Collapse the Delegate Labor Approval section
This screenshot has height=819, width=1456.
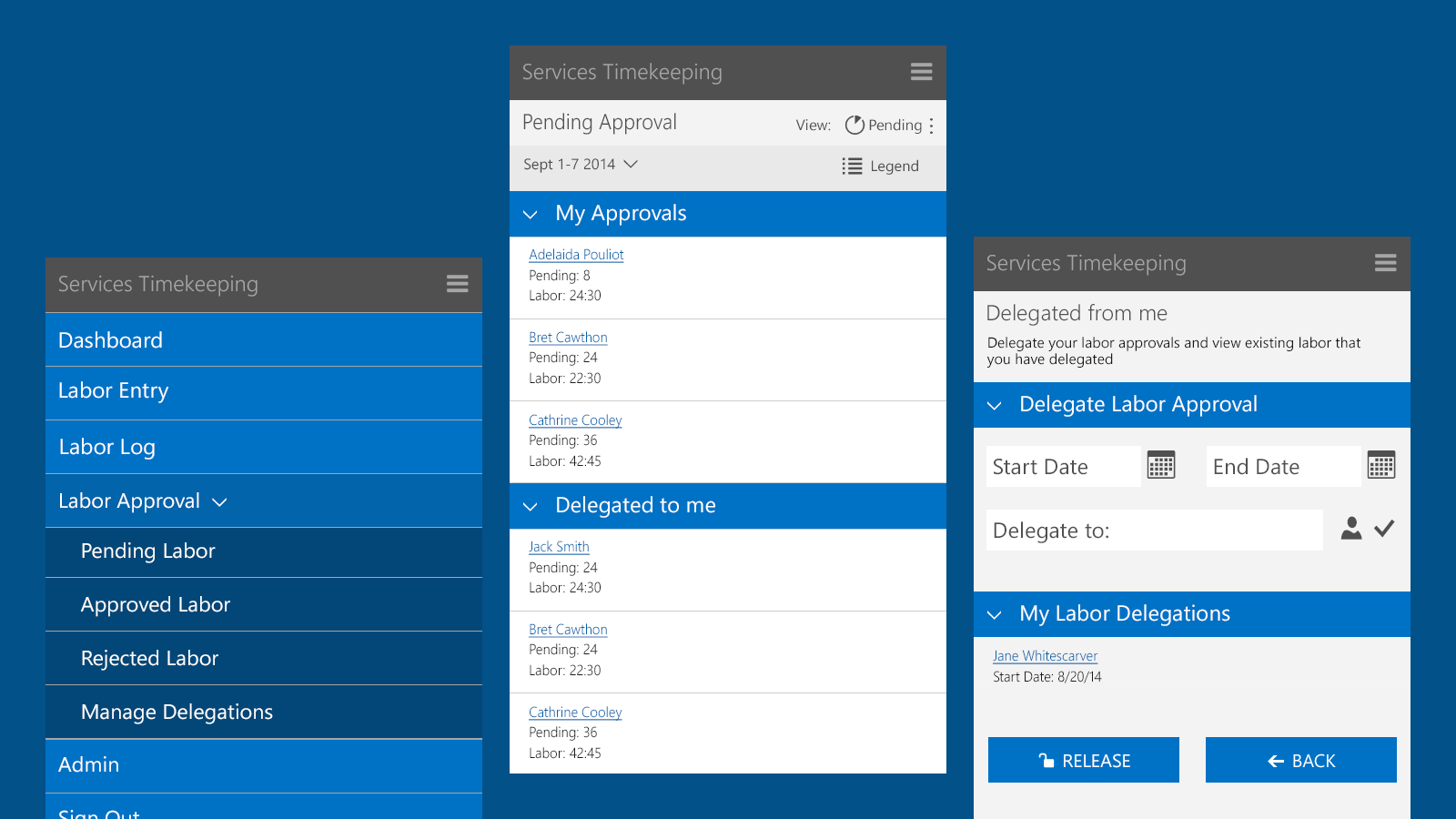click(x=995, y=406)
